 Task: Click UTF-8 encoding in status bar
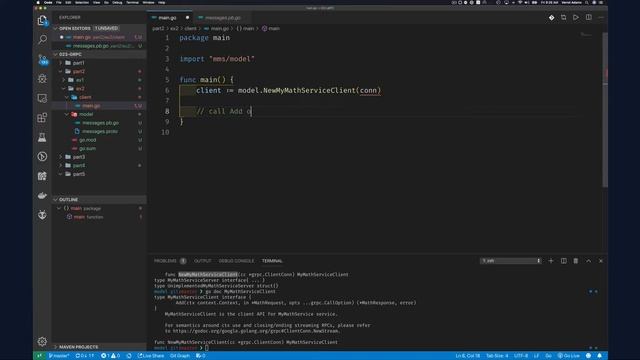(x=521, y=356)
